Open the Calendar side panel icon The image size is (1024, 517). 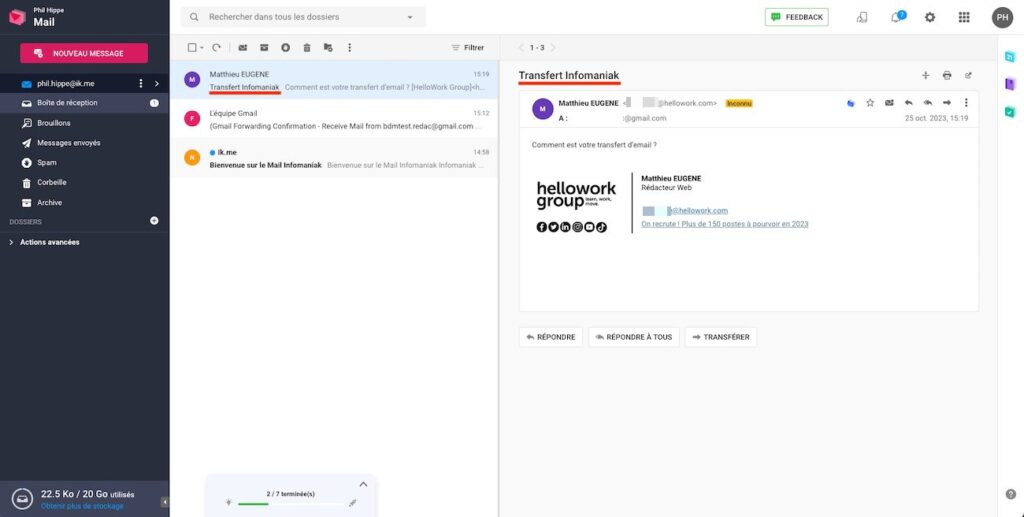(1010, 57)
